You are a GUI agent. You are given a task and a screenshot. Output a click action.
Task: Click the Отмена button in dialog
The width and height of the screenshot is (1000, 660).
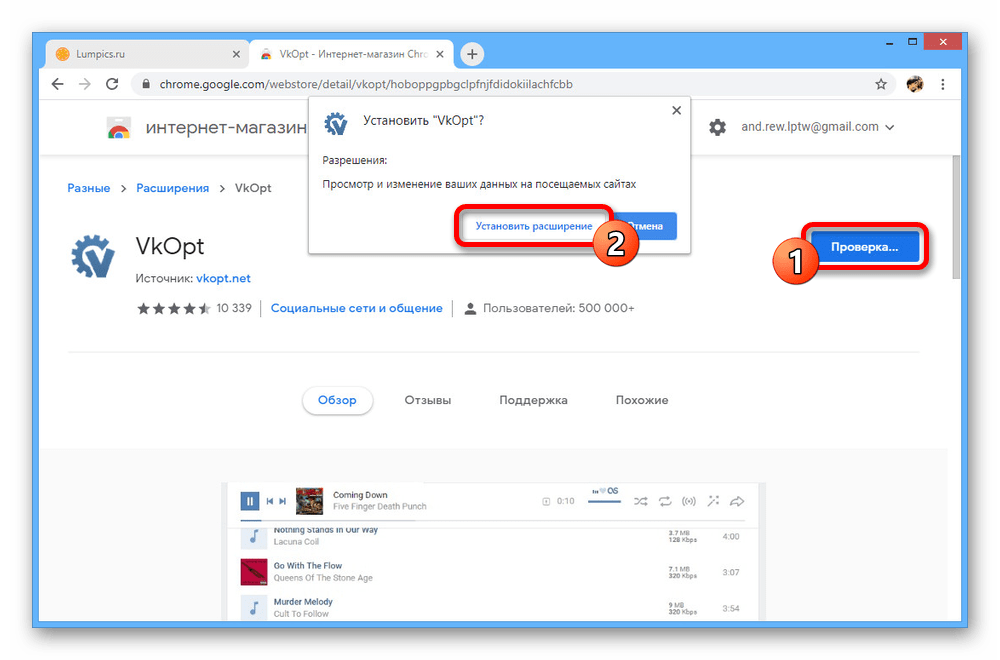(645, 226)
